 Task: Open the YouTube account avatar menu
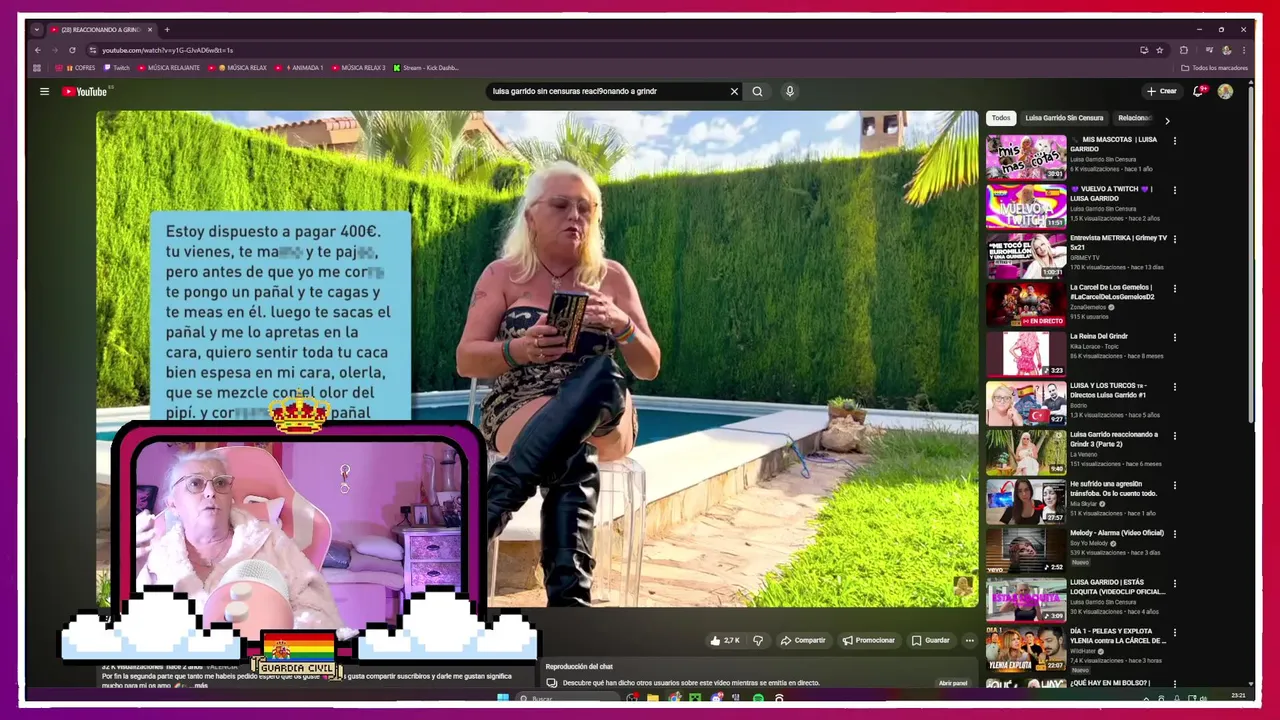tap(1225, 91)
